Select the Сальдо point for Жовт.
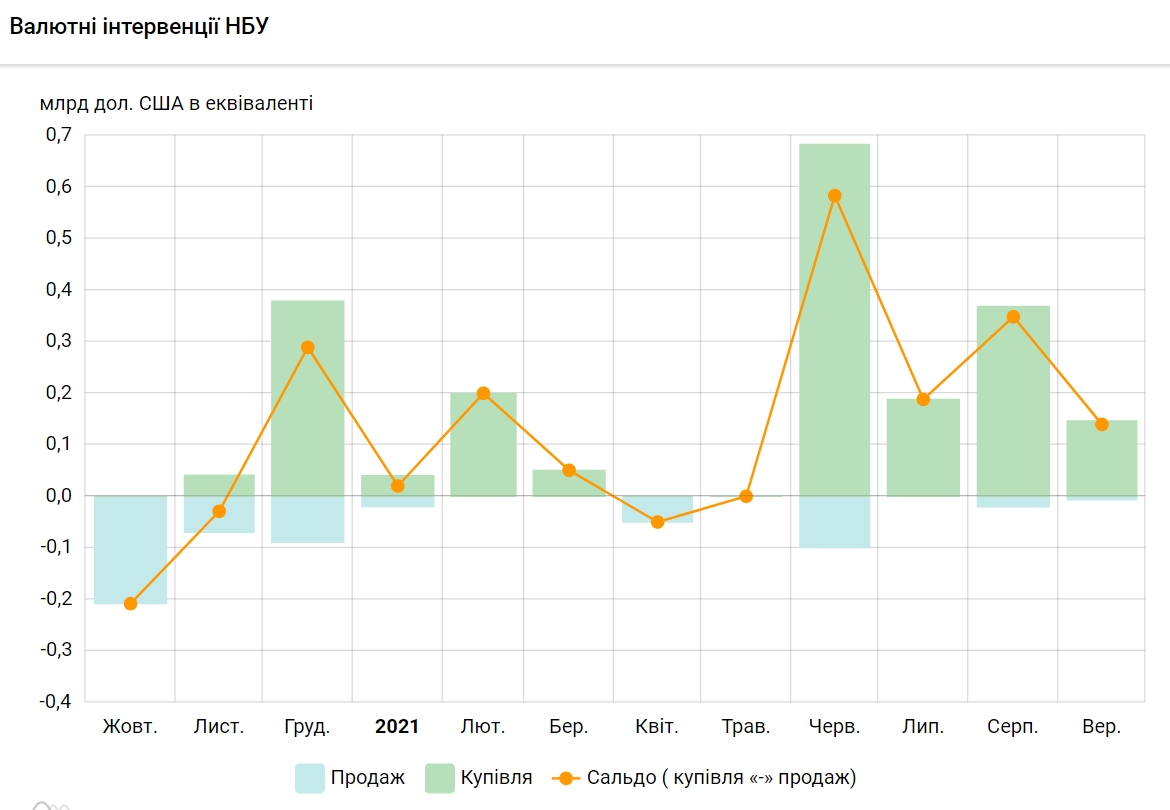 pyautogui.click(x=130, y=603)
